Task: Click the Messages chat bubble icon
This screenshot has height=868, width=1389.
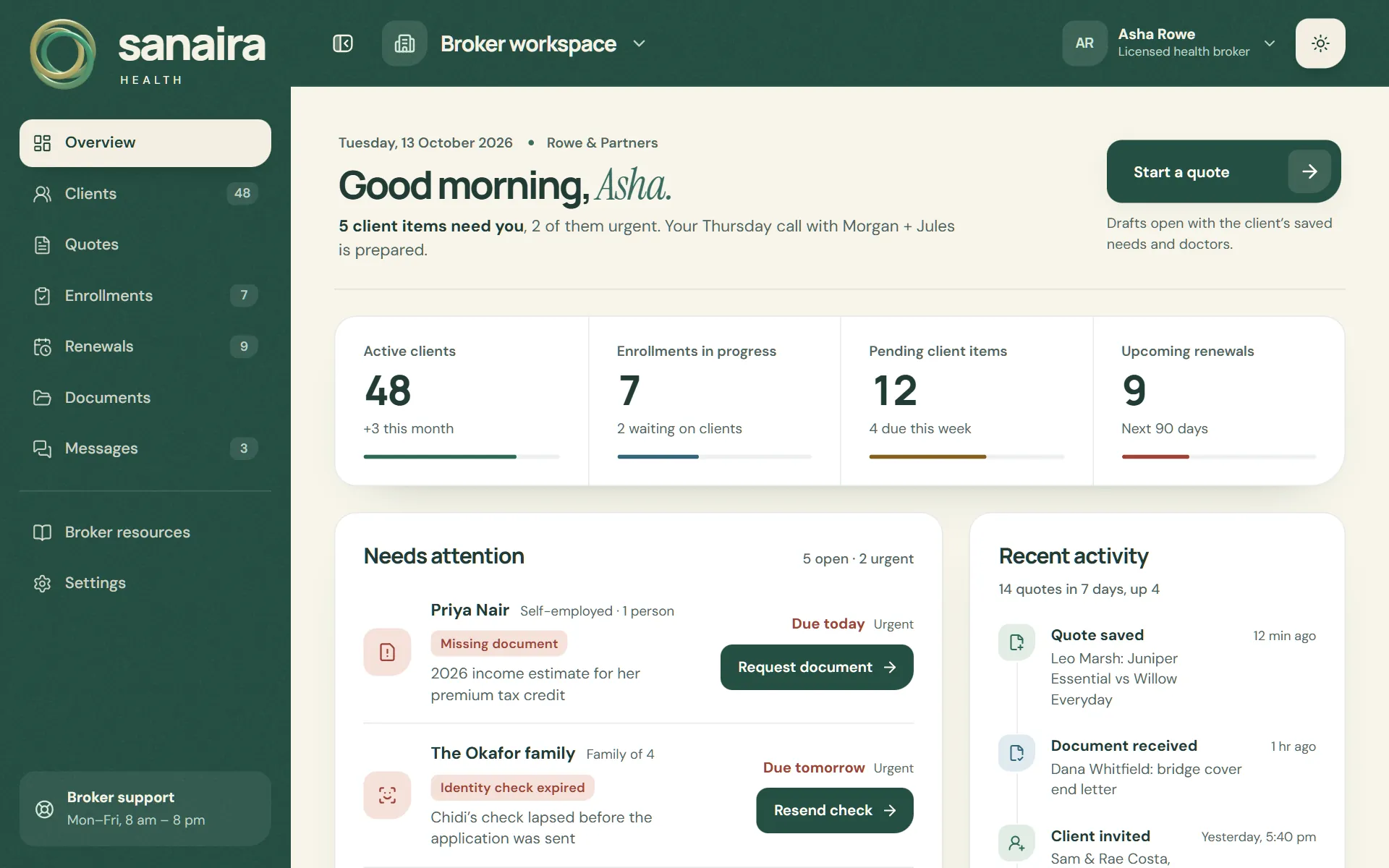Action: pos(43,448)
